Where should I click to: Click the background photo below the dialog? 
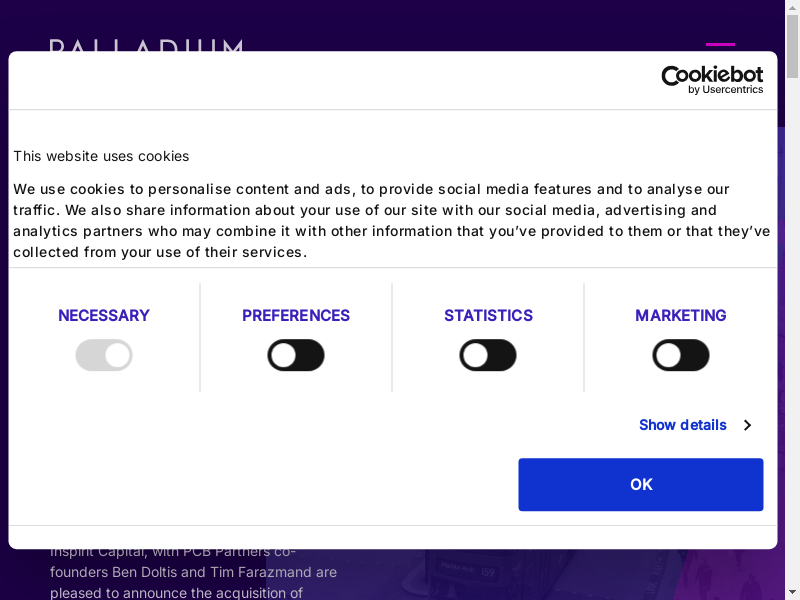(x=560, y=575)
